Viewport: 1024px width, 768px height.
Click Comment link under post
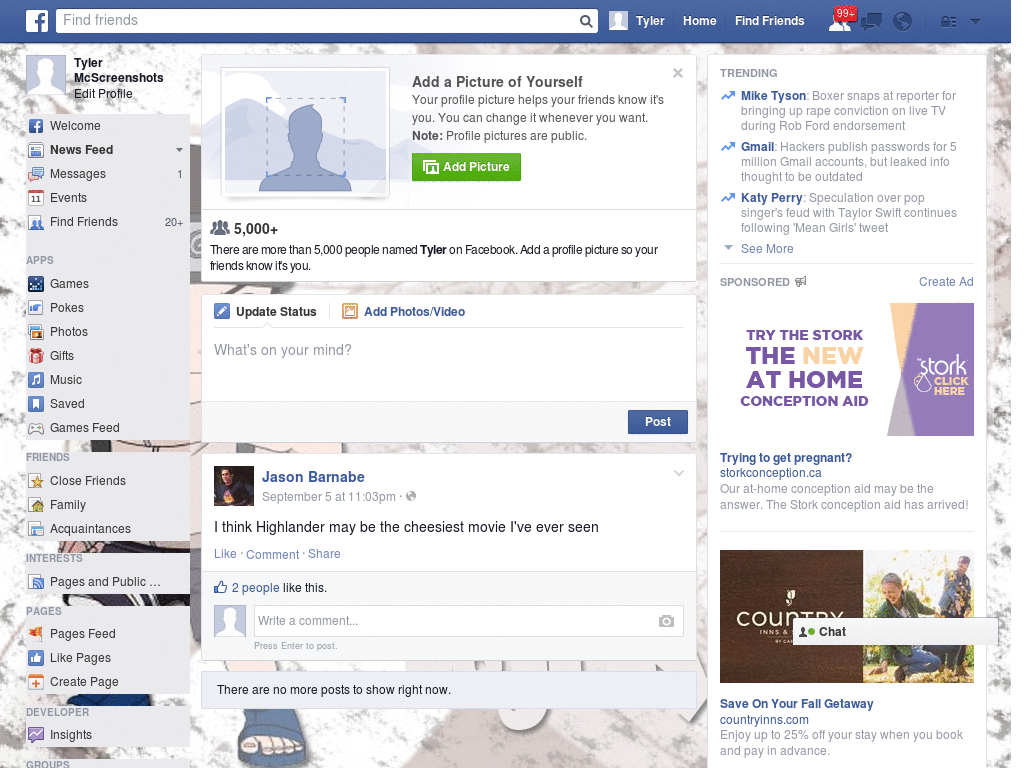[x=272, y=554]
